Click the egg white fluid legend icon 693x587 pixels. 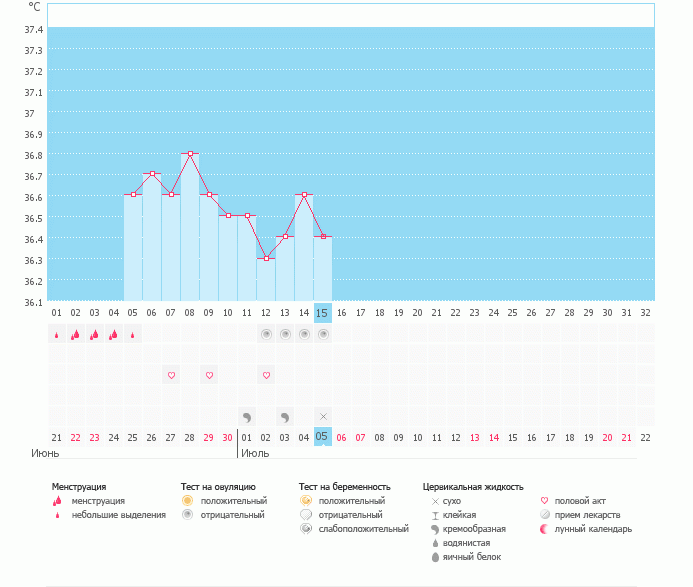(435, 557)
